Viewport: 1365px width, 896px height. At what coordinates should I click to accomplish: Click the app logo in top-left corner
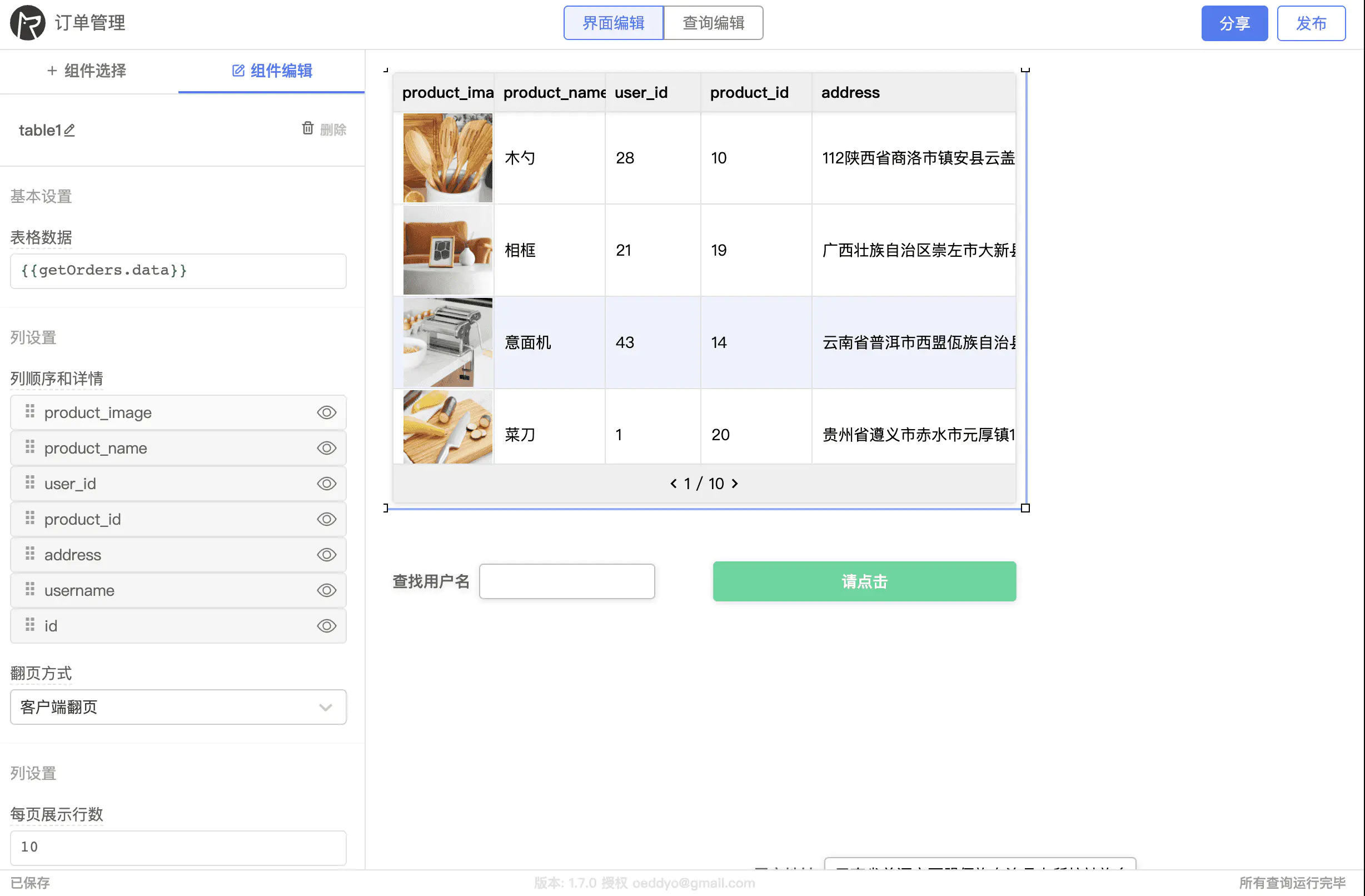click(x=26, y=23)
